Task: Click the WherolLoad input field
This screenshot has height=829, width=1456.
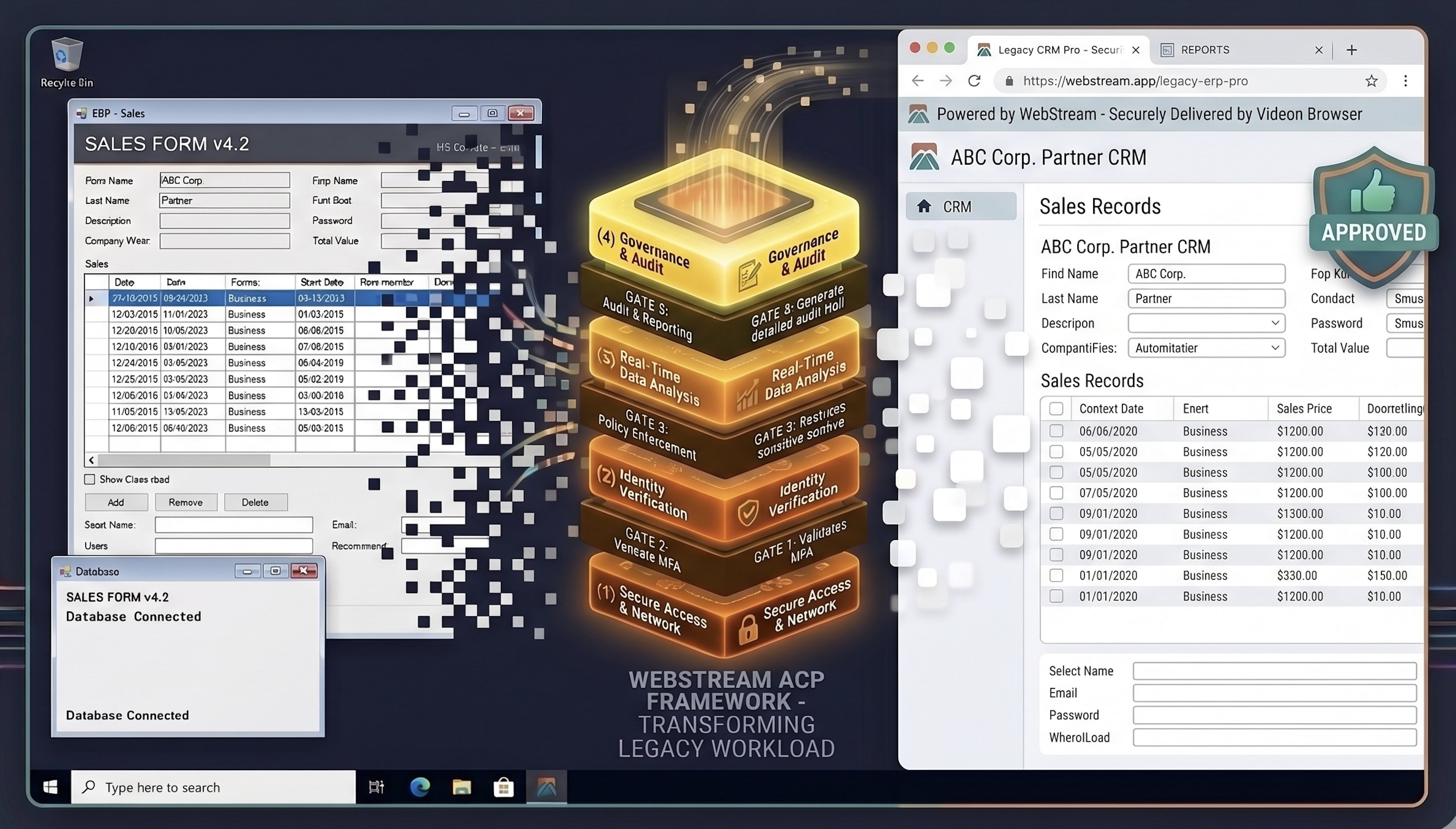Action: click(1274, 737)
